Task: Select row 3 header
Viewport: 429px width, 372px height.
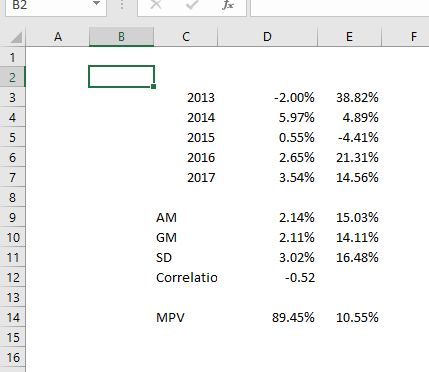Action: click(13, 97)
